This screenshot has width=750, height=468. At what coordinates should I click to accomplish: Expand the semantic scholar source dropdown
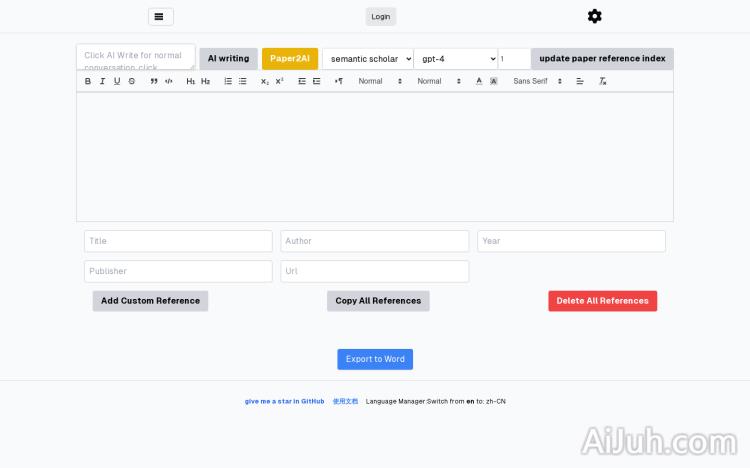367,59
